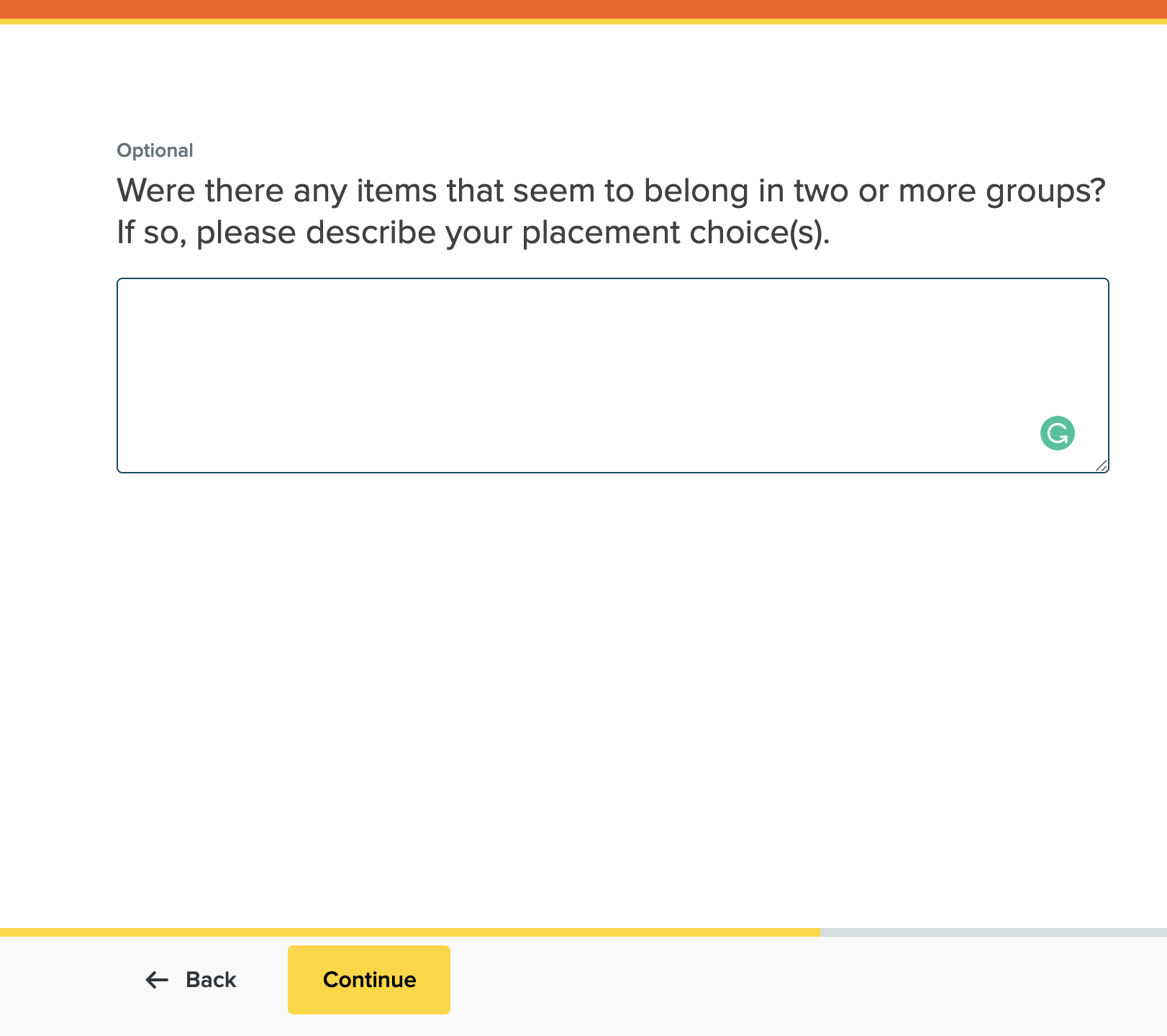Click the orange banner at page top

point(583,9)
